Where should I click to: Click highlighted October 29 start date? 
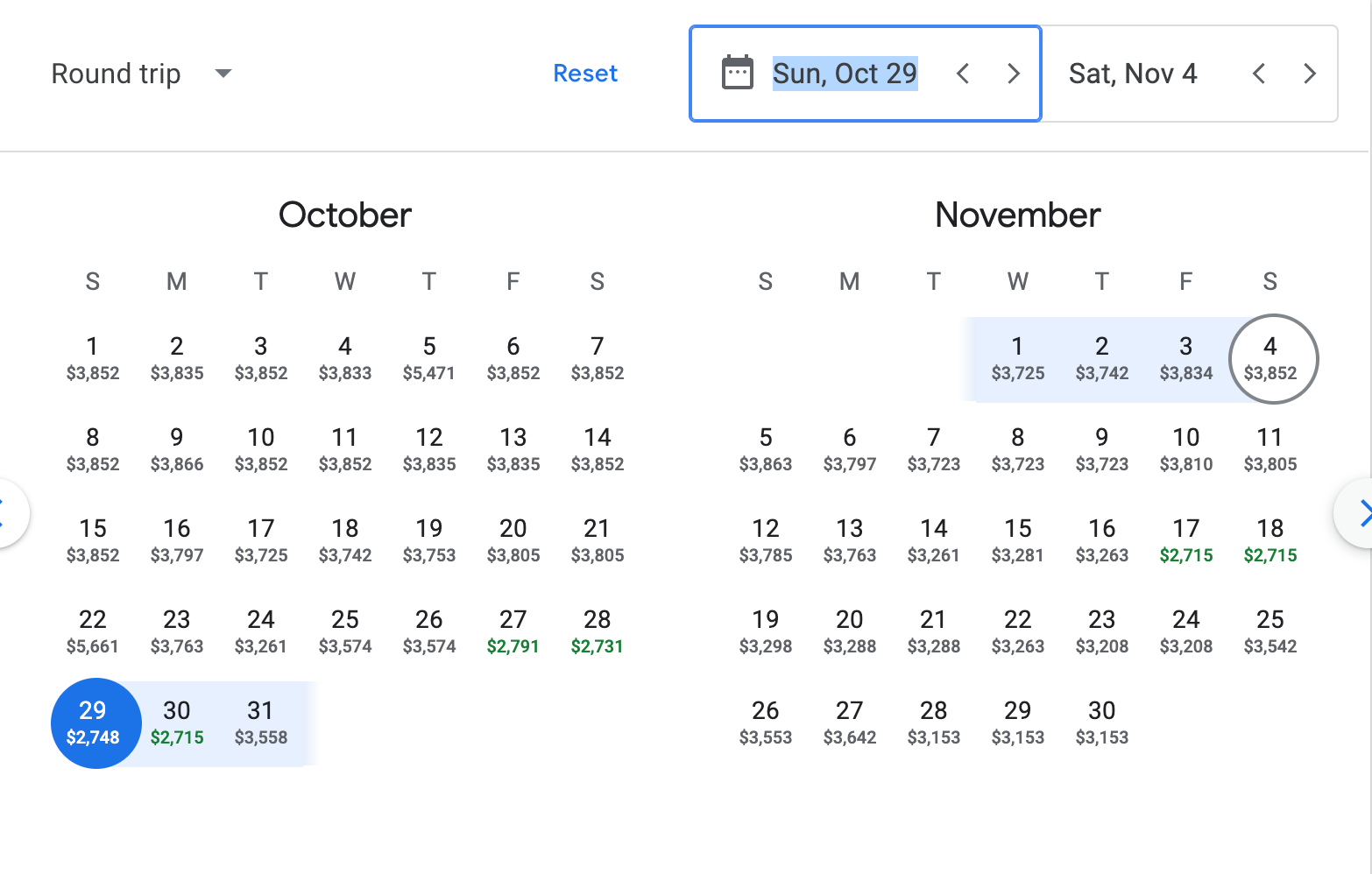[94, 722]
